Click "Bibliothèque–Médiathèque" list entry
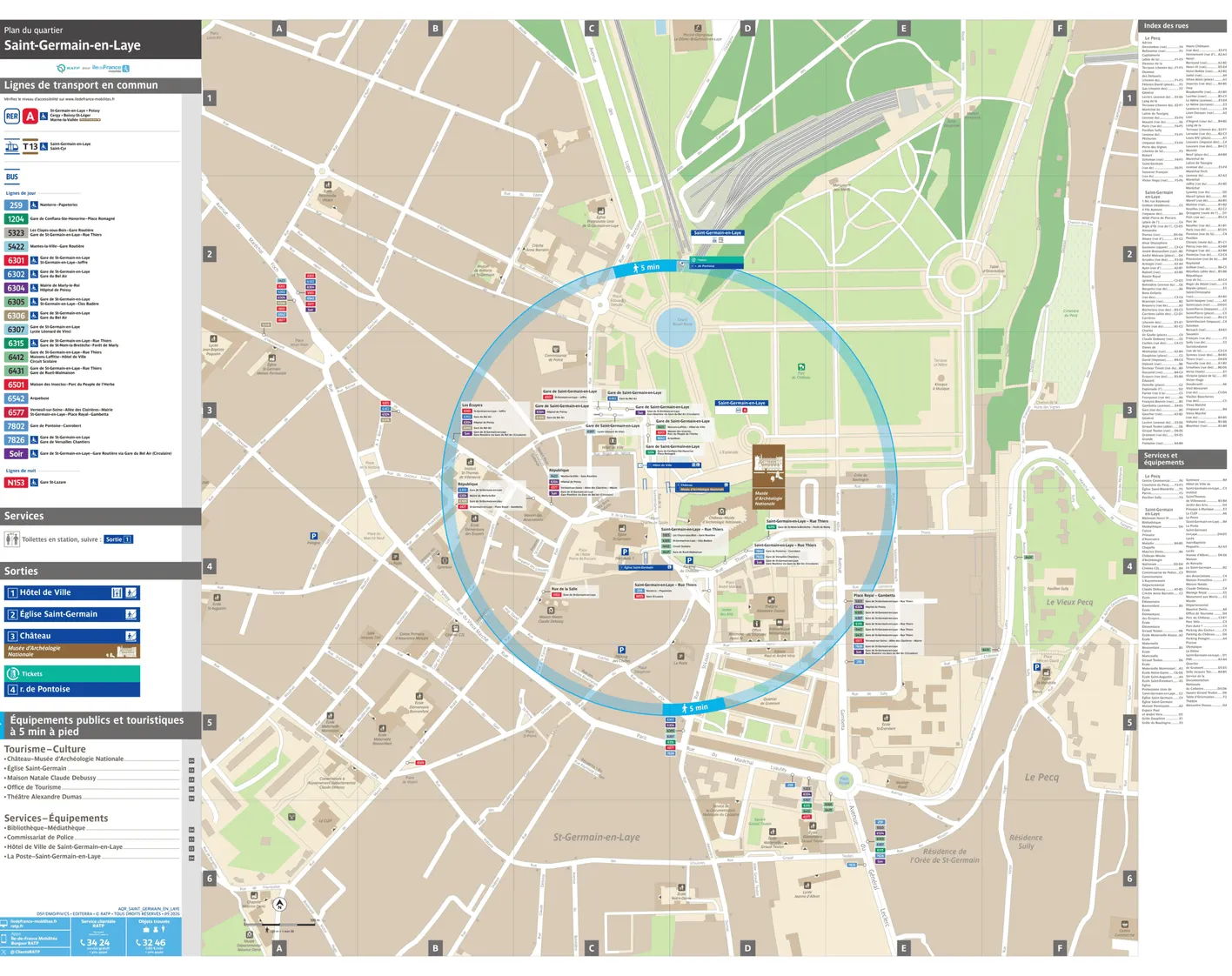The image size is (1232, 976). point(45,828)
